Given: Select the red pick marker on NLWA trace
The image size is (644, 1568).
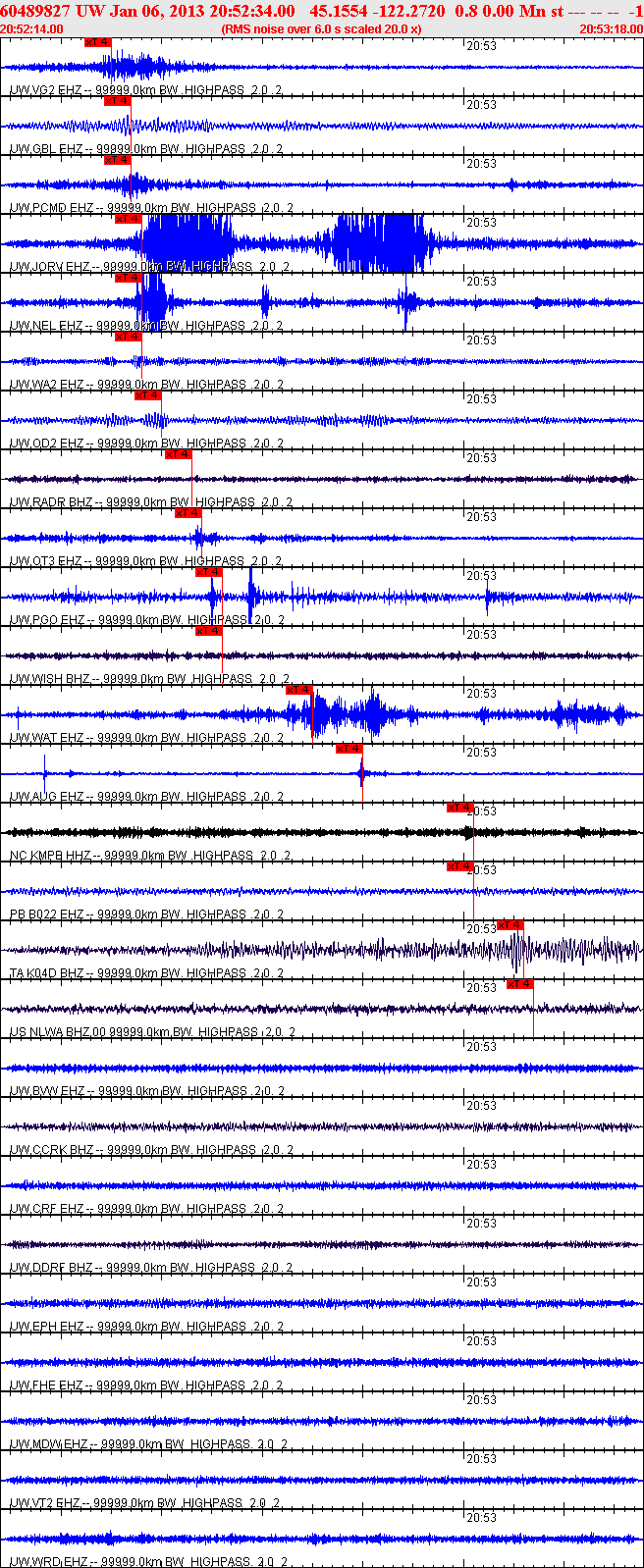Looking at the screenshot, I should point(520,984).
